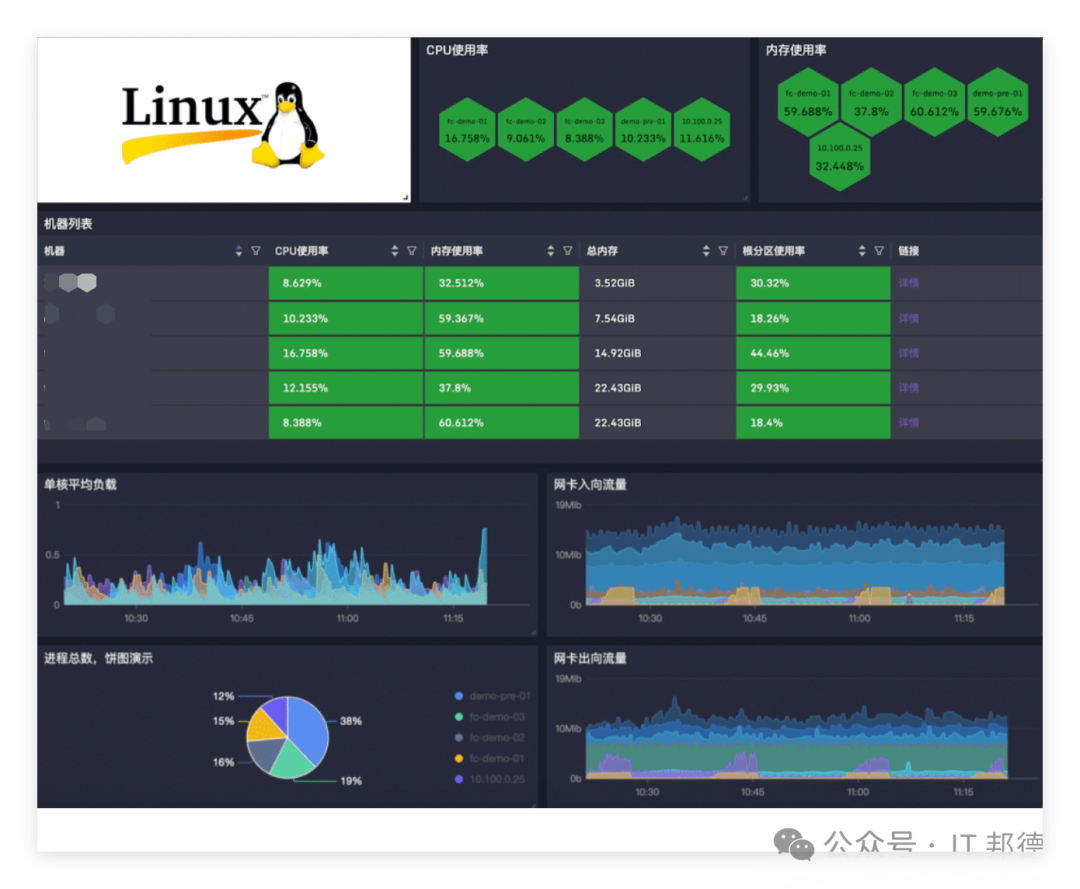Image resolution: width=1080 pixels, height=889 pixels.
Task: Open 详情 link for the 12.155% CPU row
Action: [x=908, y=388]
